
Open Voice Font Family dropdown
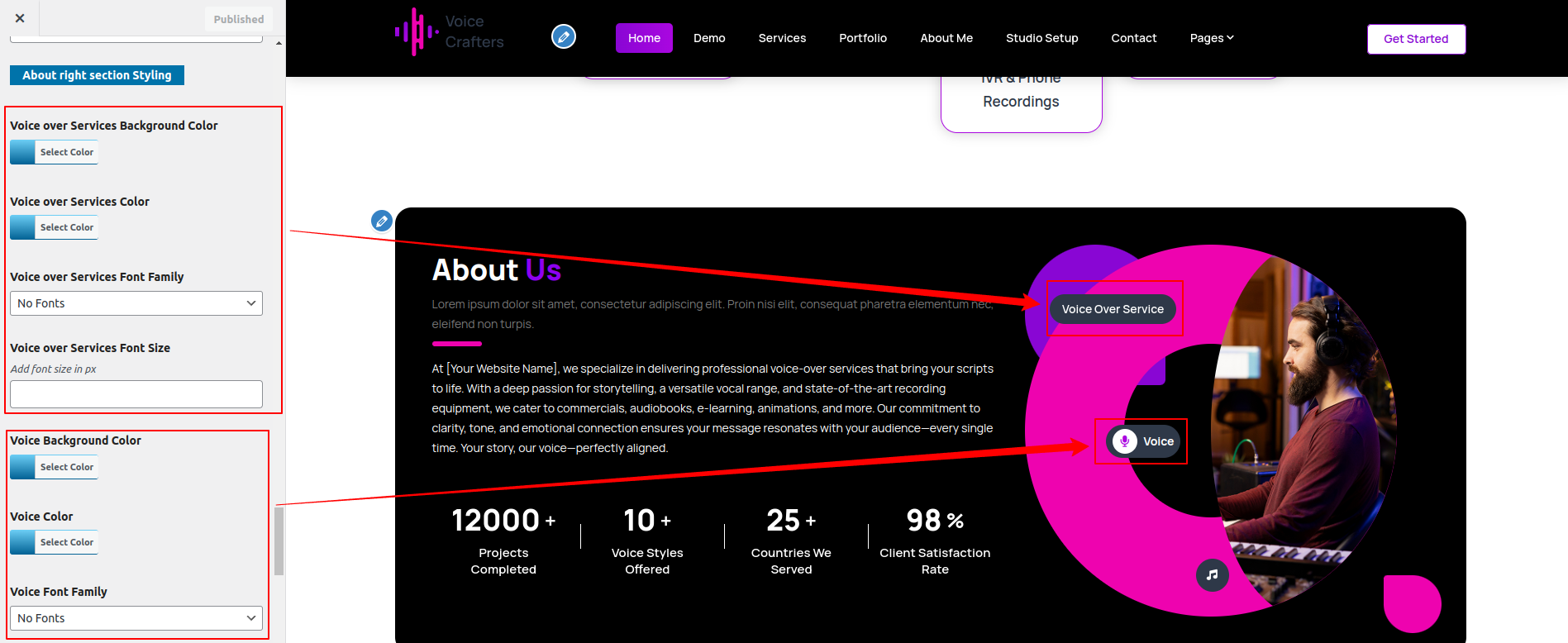click(x=136, y=618)
